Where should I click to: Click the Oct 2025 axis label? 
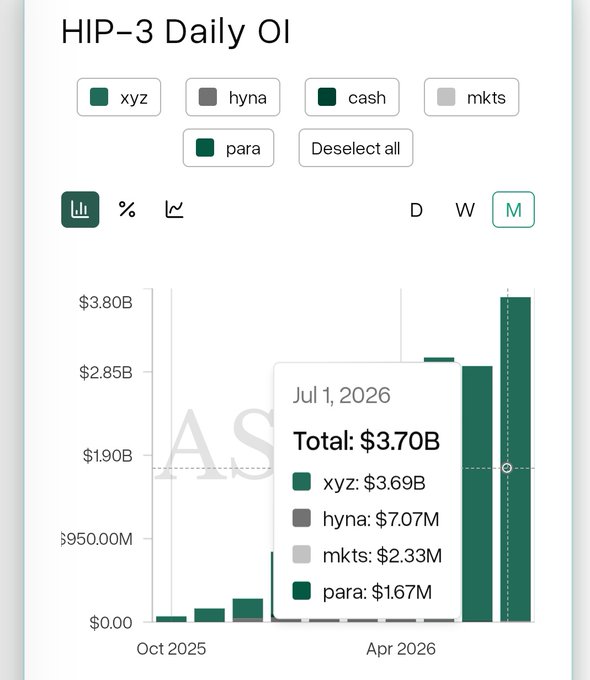click(x=171, y=649)
